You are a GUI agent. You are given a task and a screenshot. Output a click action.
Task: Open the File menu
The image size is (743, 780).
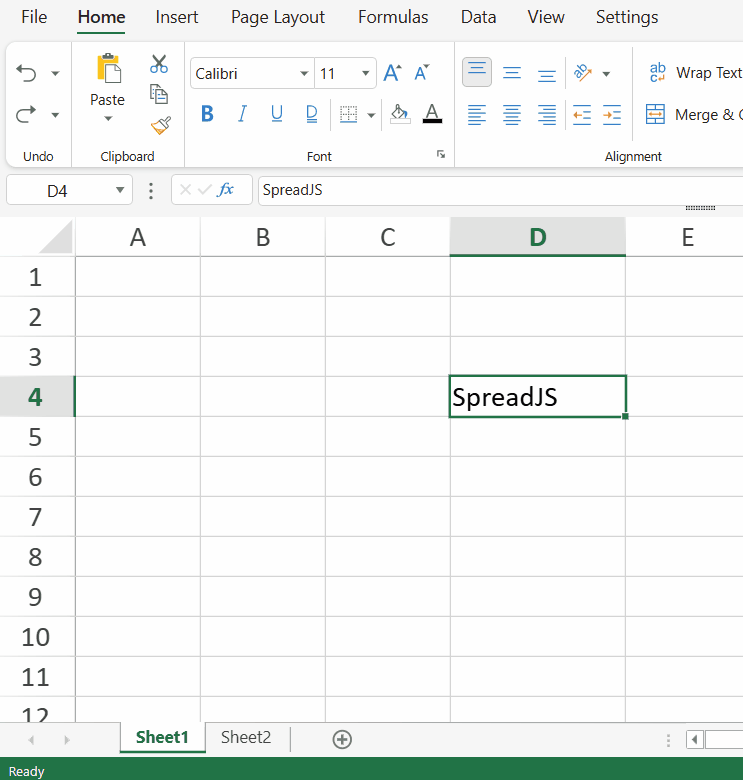pos(34,17)
